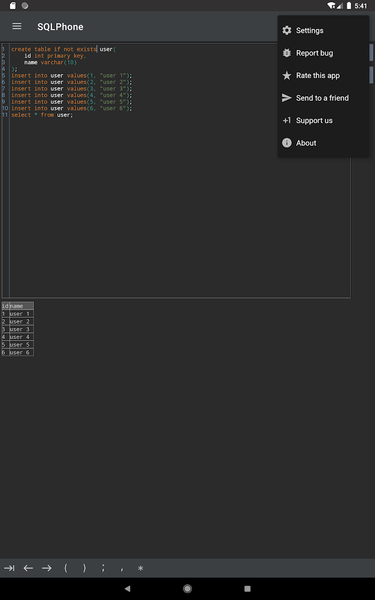375x600 pixels.
Task: Insert an opening parenthesis
Action: pos(65,568)
